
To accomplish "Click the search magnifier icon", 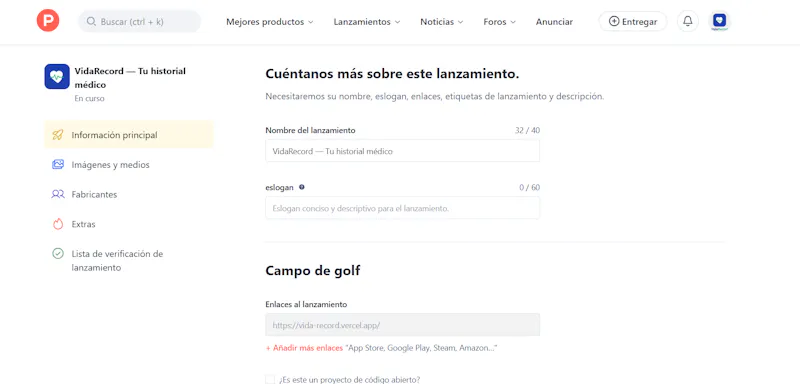I will pyautogui.click(x=91, y=21).
